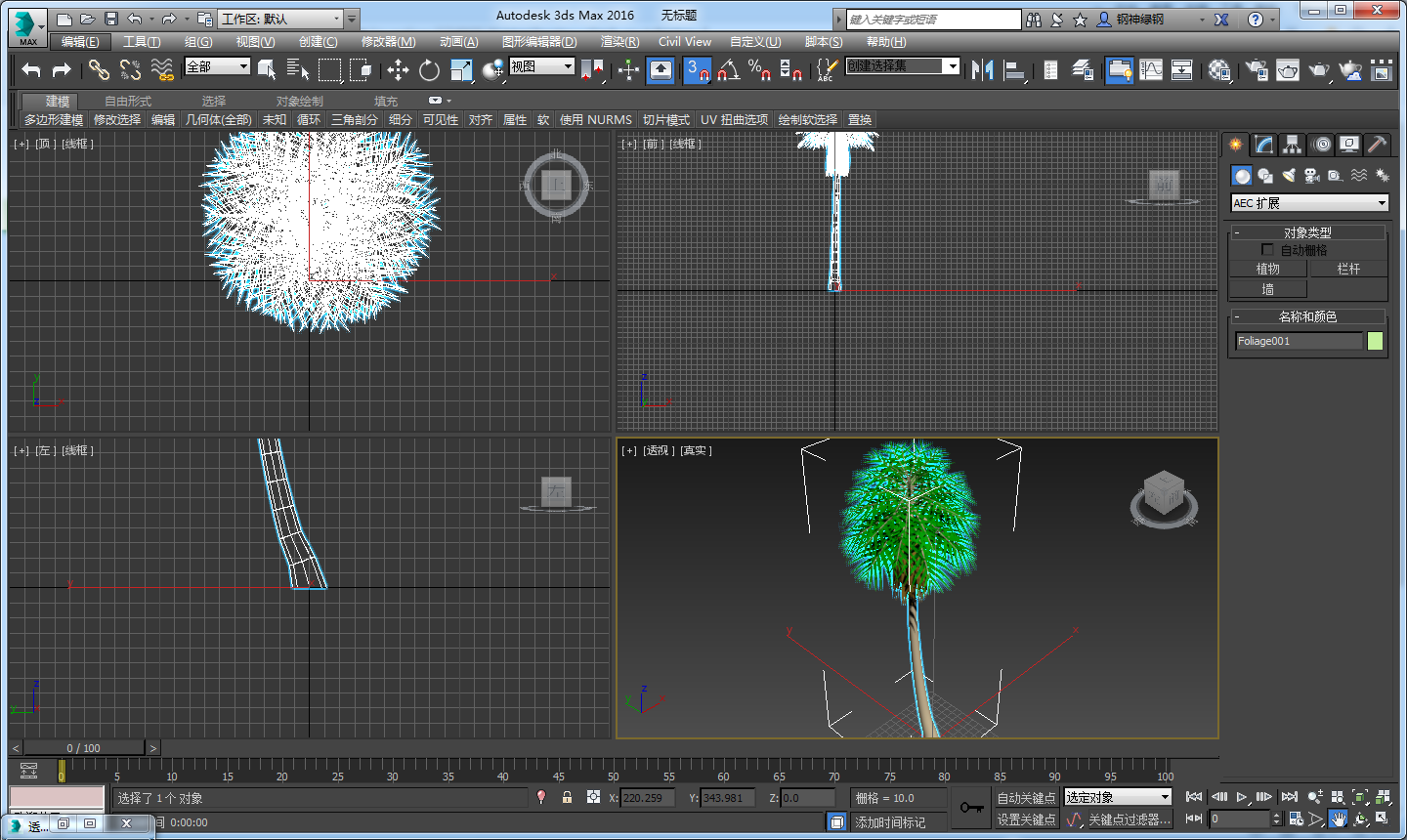Switch to the 对象绘制 ribbon tab
This screenshot has height=840, width=1407.
[299, 101]
